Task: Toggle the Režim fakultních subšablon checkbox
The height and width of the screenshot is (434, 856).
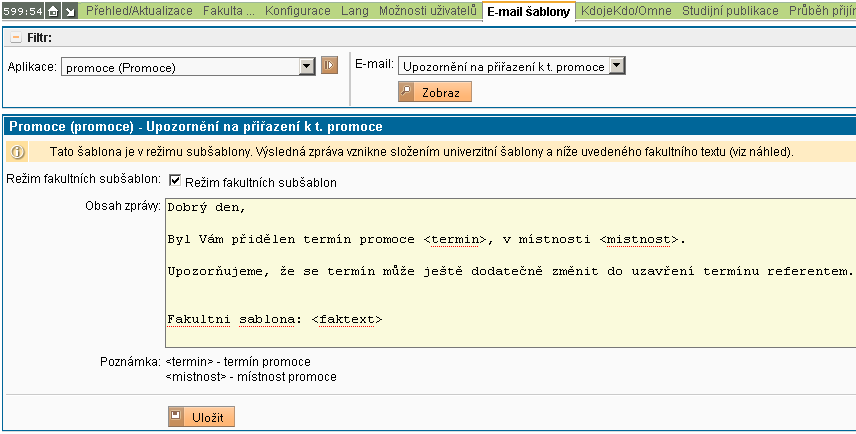Action: [175, 182]
